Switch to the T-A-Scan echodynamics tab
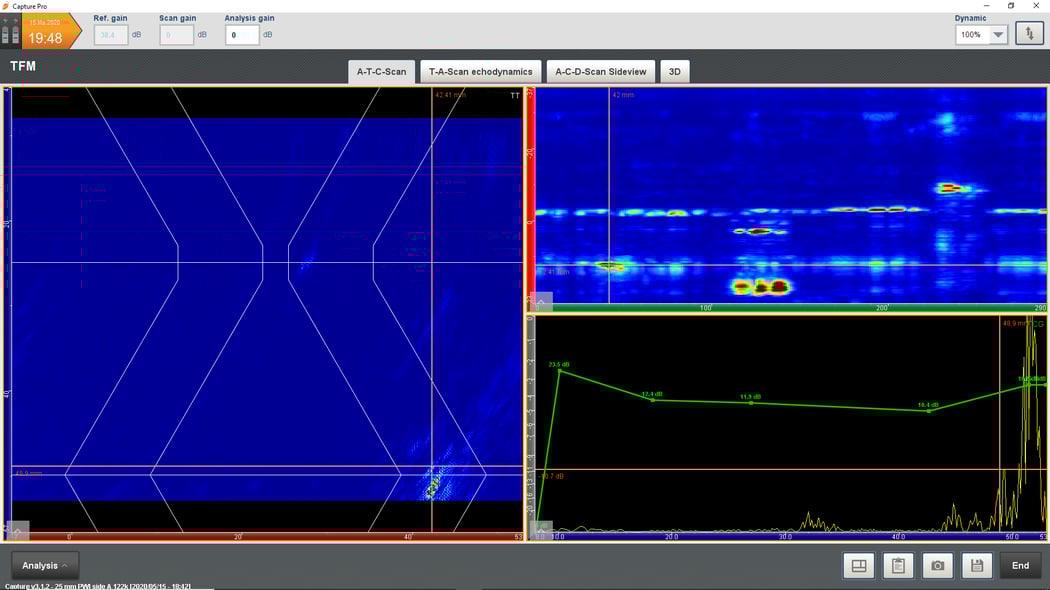Viewport: 1050px width, 590px height. [480, 71]
